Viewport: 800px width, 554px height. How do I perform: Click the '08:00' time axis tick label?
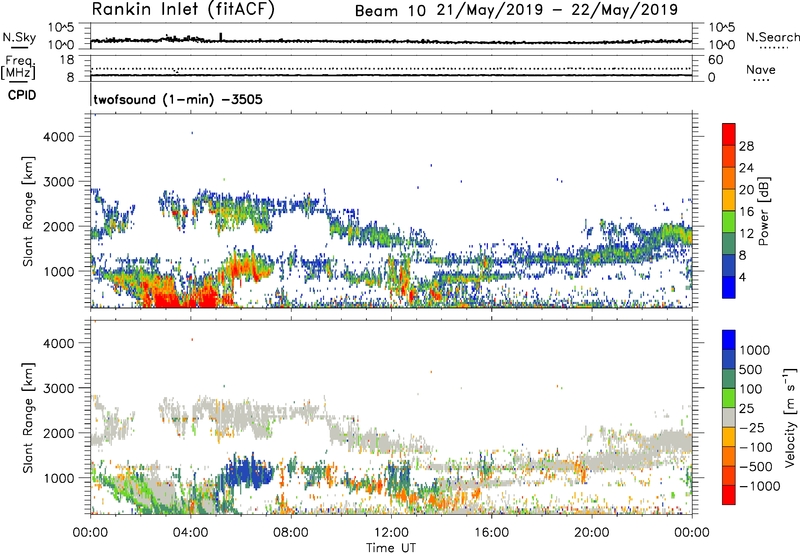point(290,533)
